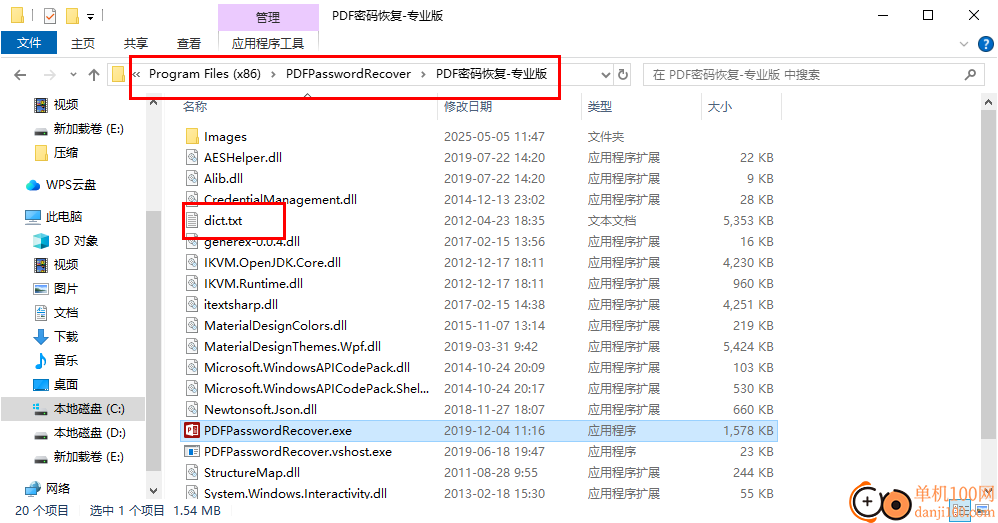Image resolution: width=998 pixels, height=523 pixels.
Task: Open WPS云盘 in the navigation pane
Action: click(71, 185)
